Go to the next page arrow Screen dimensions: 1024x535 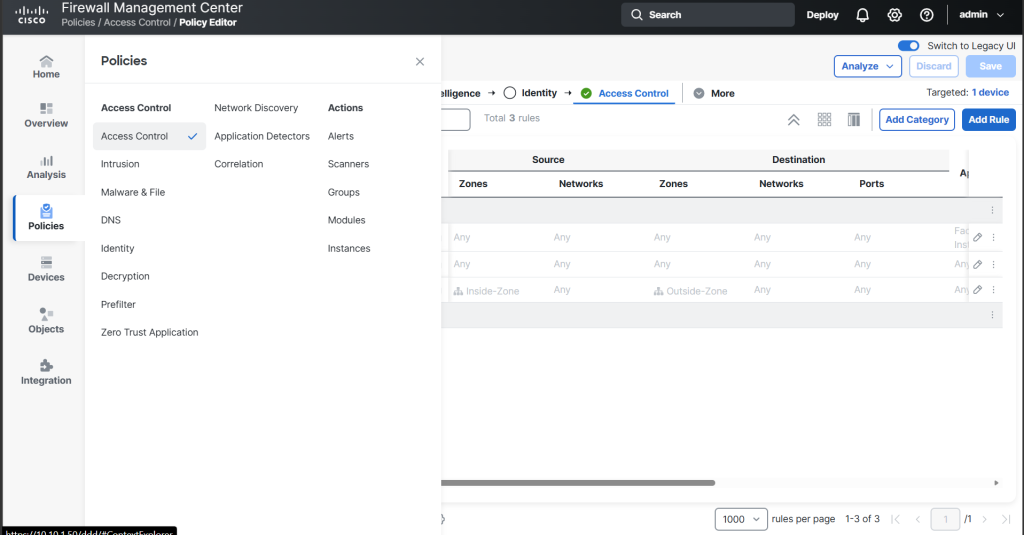tap(984, 519)
